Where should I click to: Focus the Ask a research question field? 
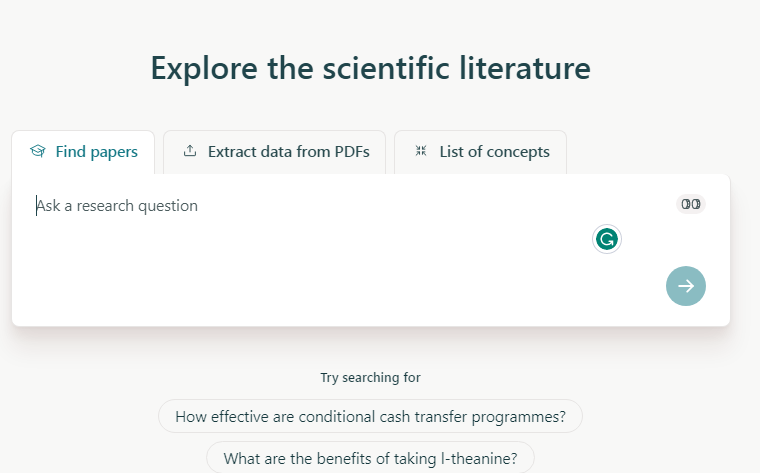tap(300, 206)
